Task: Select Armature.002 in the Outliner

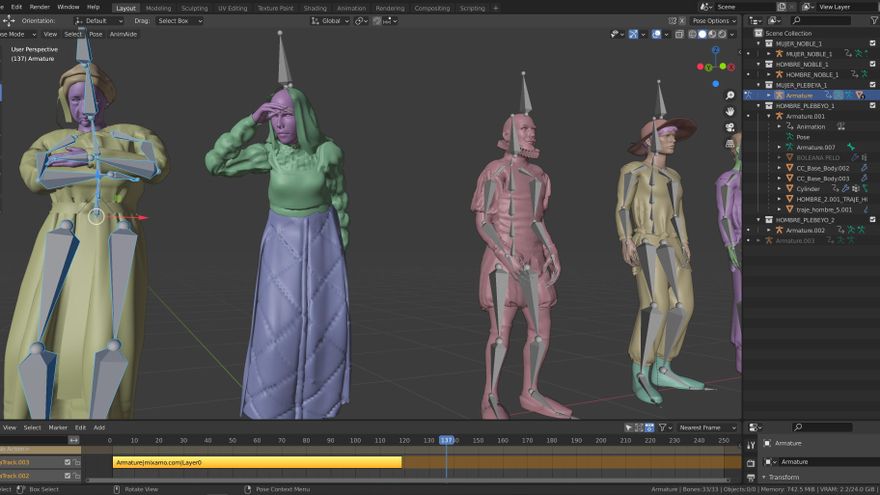Action: click(805, 230)
